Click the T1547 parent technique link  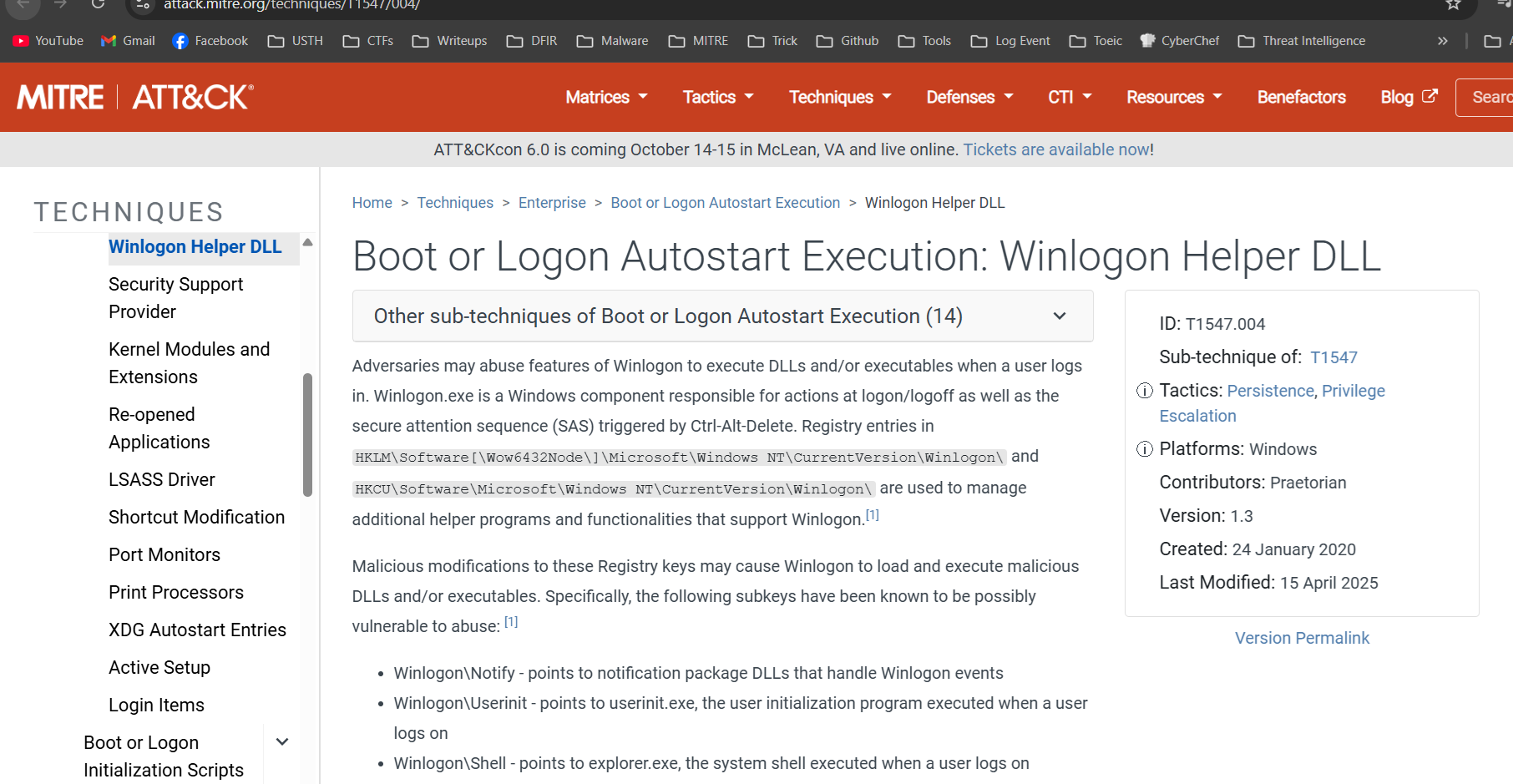(1333, 357)
